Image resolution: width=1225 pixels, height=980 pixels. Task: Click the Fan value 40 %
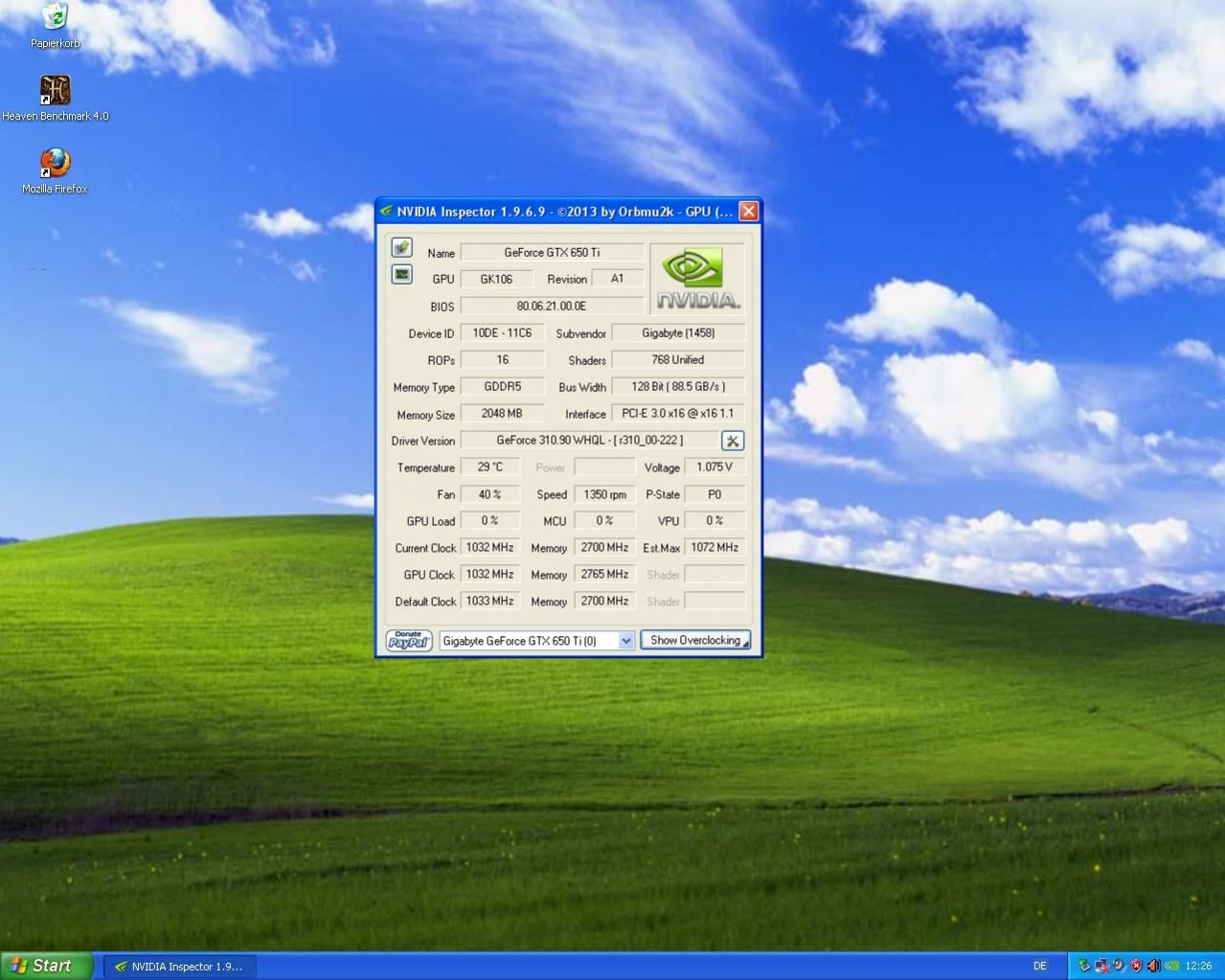[x=490, y=494]
